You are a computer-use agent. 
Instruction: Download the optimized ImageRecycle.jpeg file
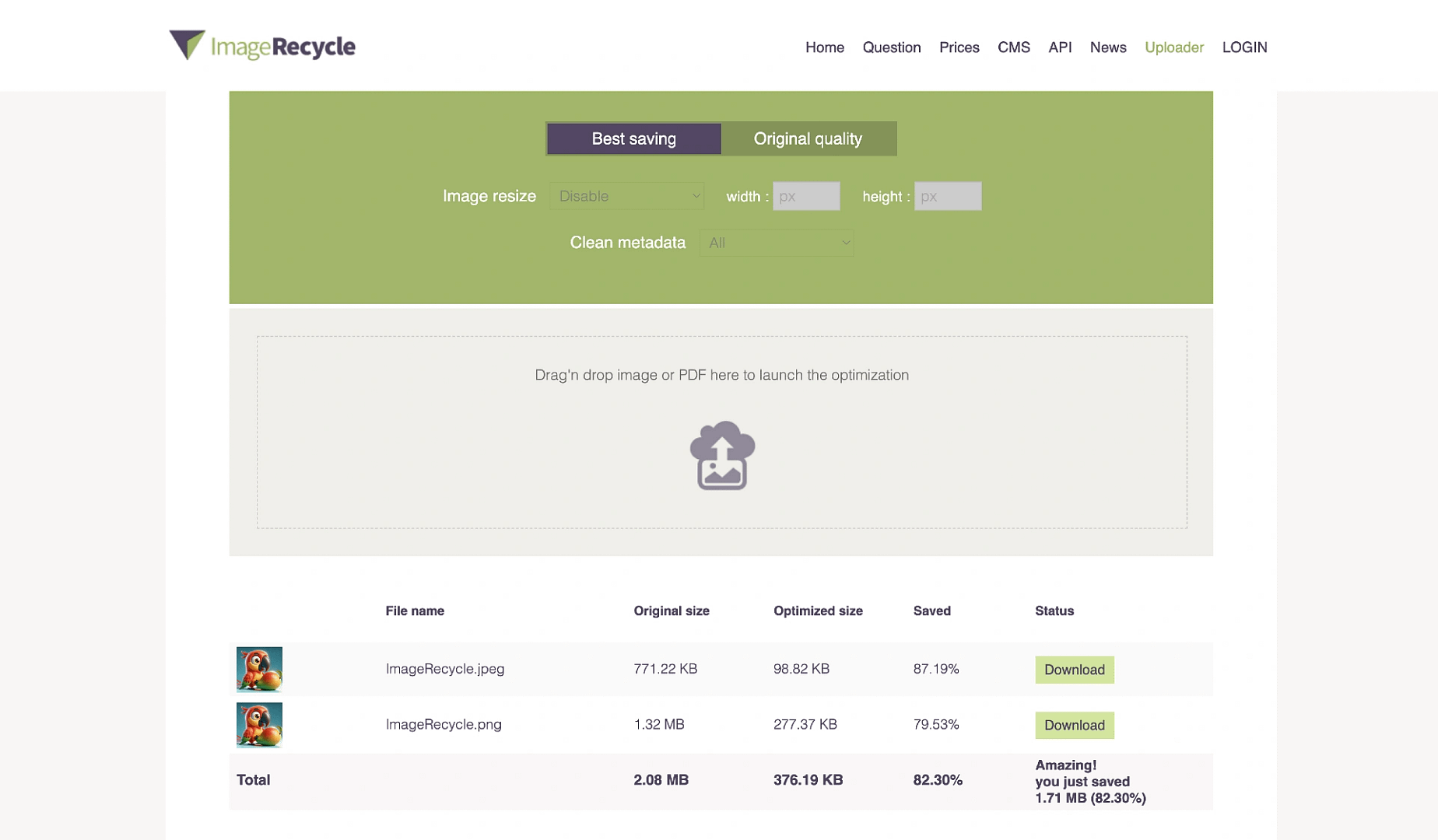[x=1074, y=669]
